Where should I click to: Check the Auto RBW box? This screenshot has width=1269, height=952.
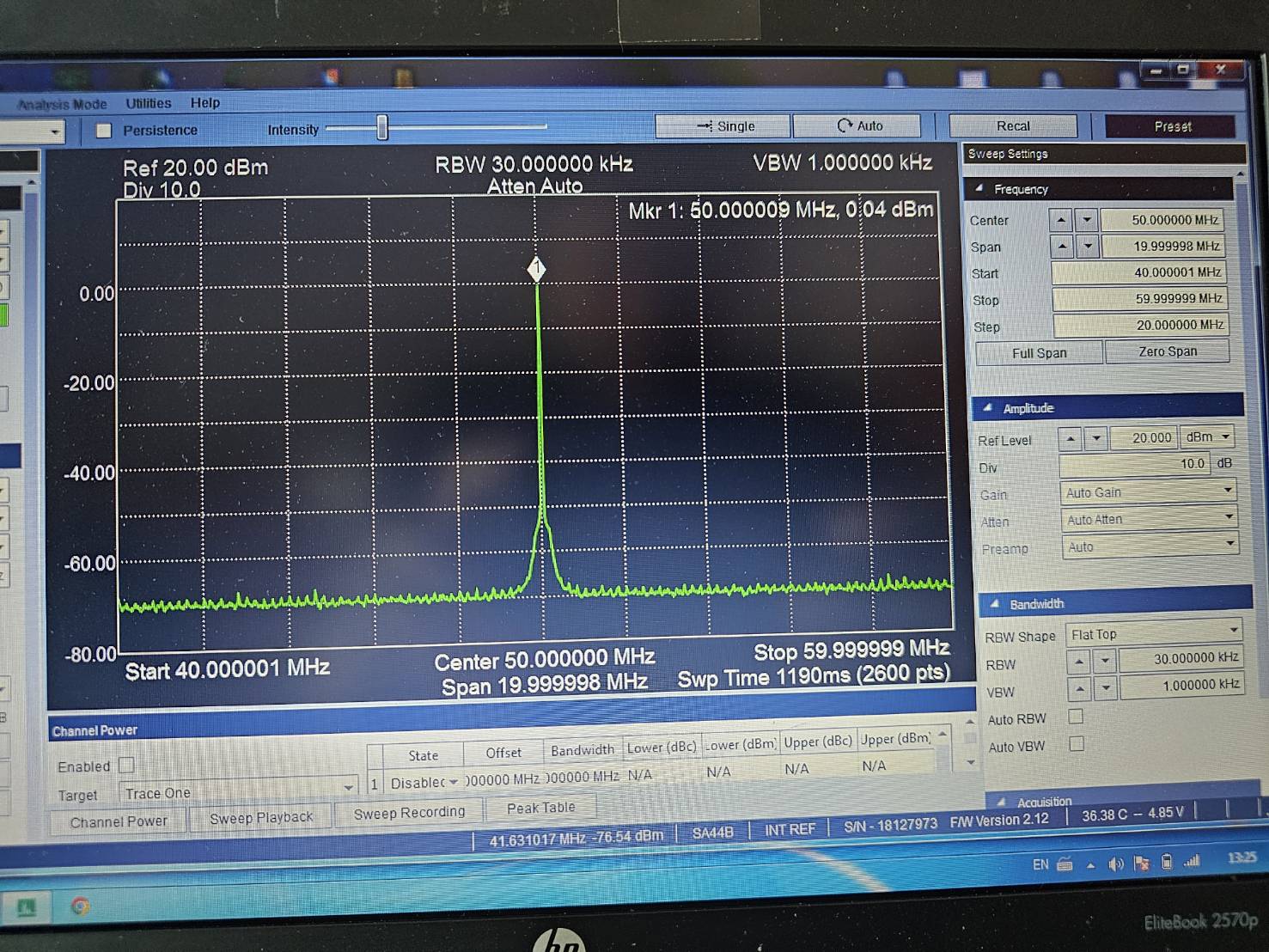tap(1075, 716)
